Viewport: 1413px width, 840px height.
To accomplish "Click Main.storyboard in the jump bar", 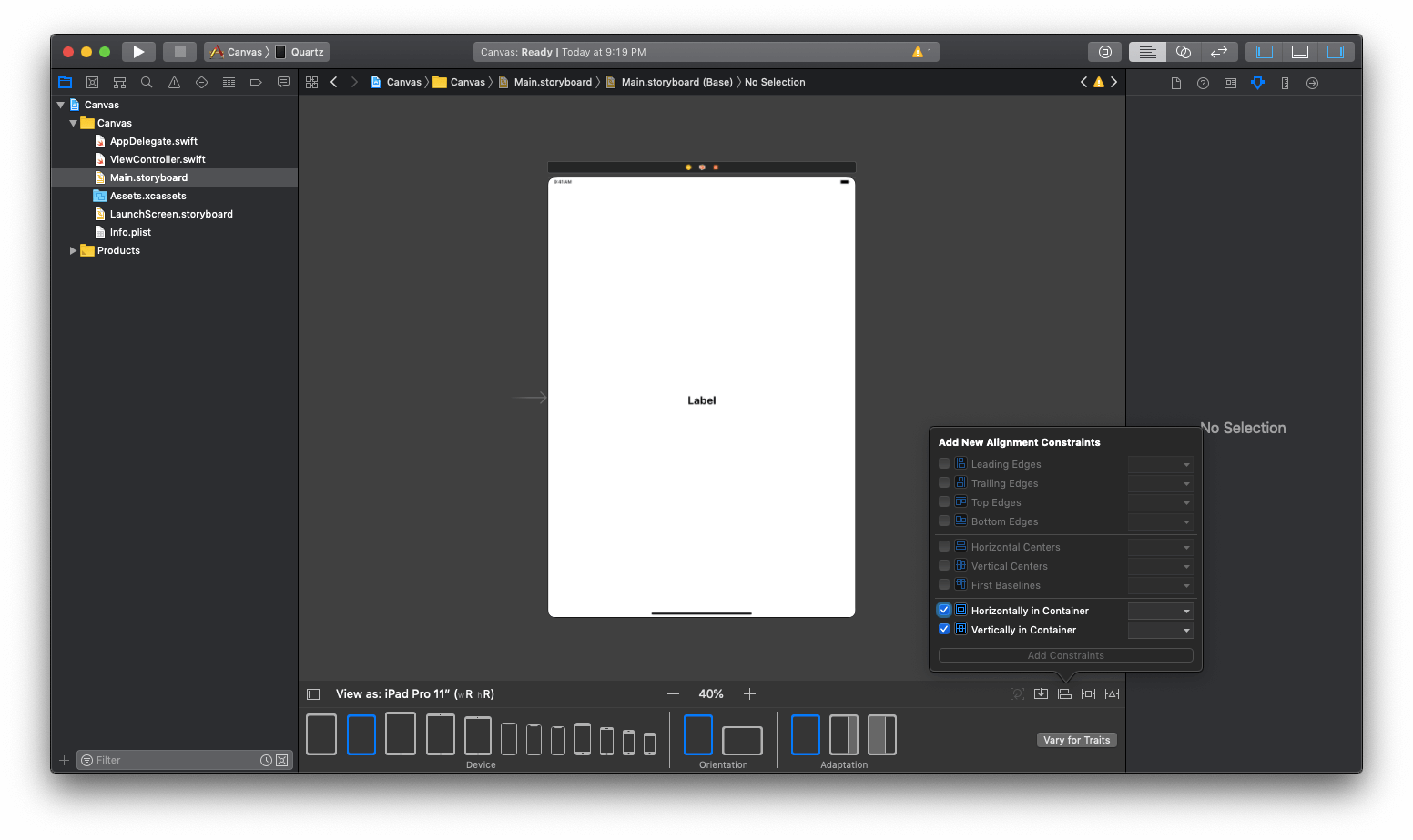I will pos(553,82).
